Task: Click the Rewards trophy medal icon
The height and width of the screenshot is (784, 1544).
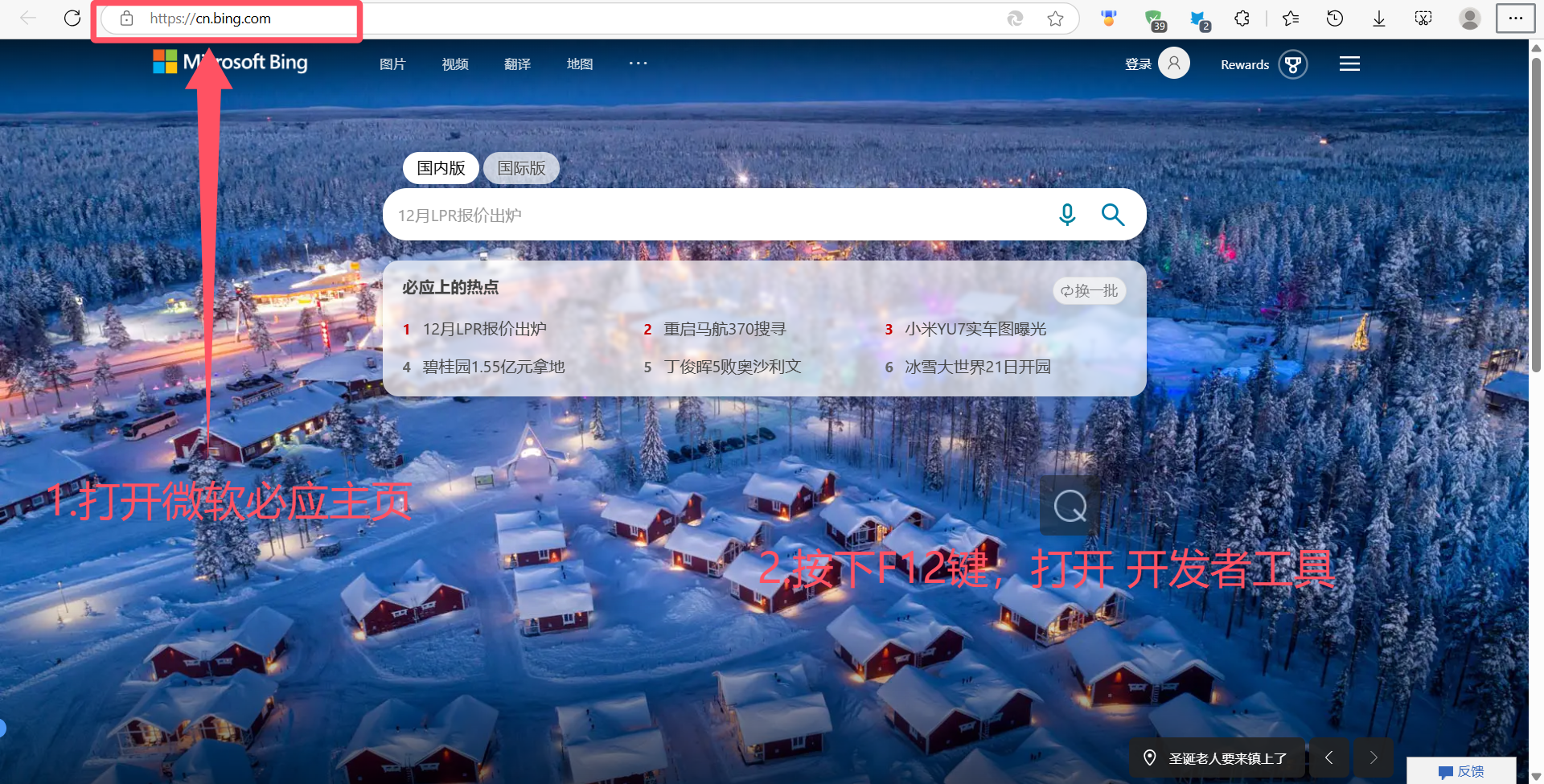Action: point(1293,64)
